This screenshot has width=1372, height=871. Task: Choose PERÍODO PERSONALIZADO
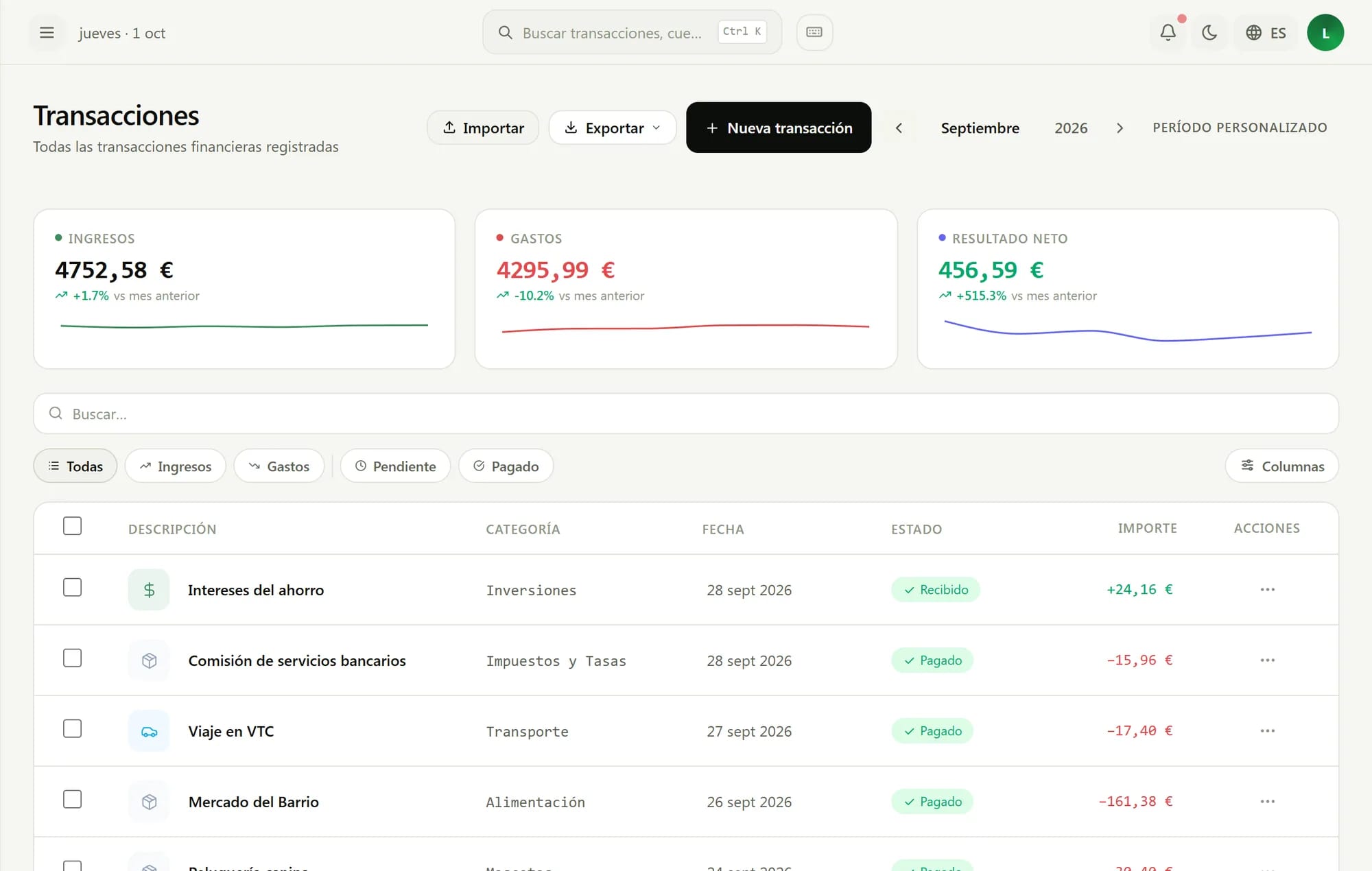point(1240,128)
